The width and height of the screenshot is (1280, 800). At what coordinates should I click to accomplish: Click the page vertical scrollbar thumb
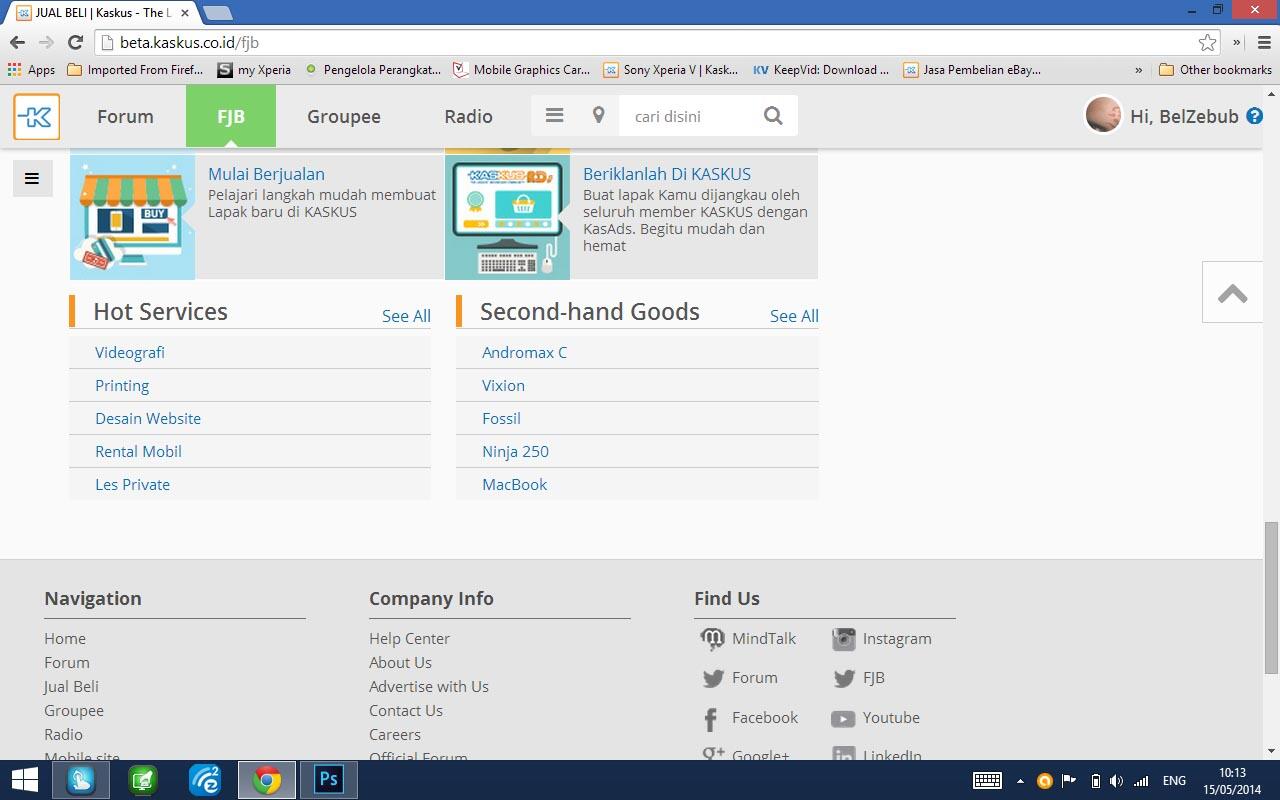click(1271, 597)
